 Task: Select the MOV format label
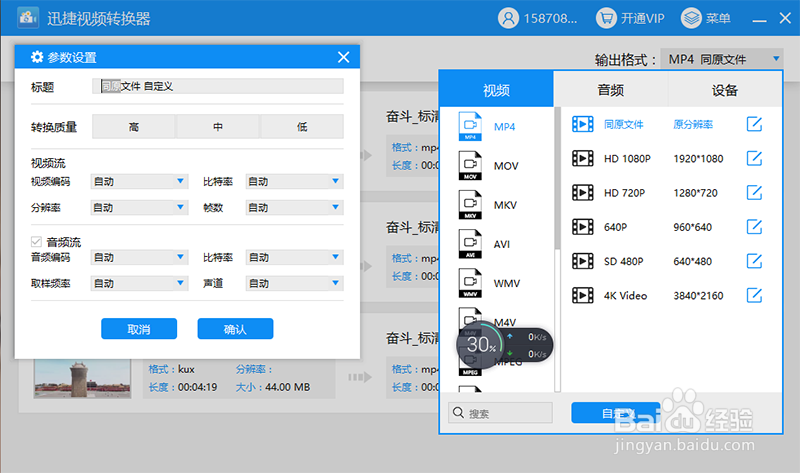pos(506,166)
